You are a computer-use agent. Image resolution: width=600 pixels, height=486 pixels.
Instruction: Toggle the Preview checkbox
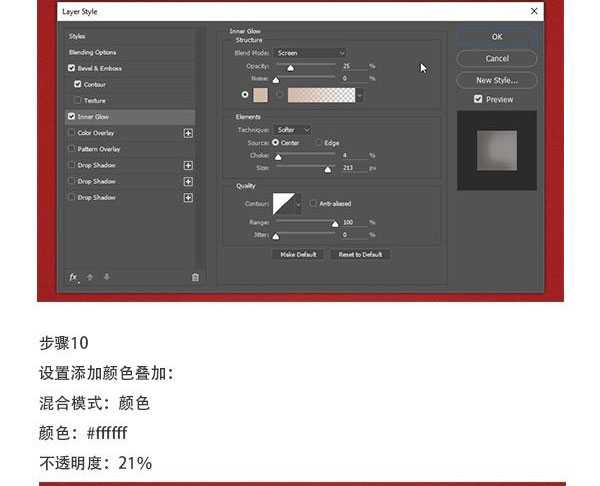[478, 99]
